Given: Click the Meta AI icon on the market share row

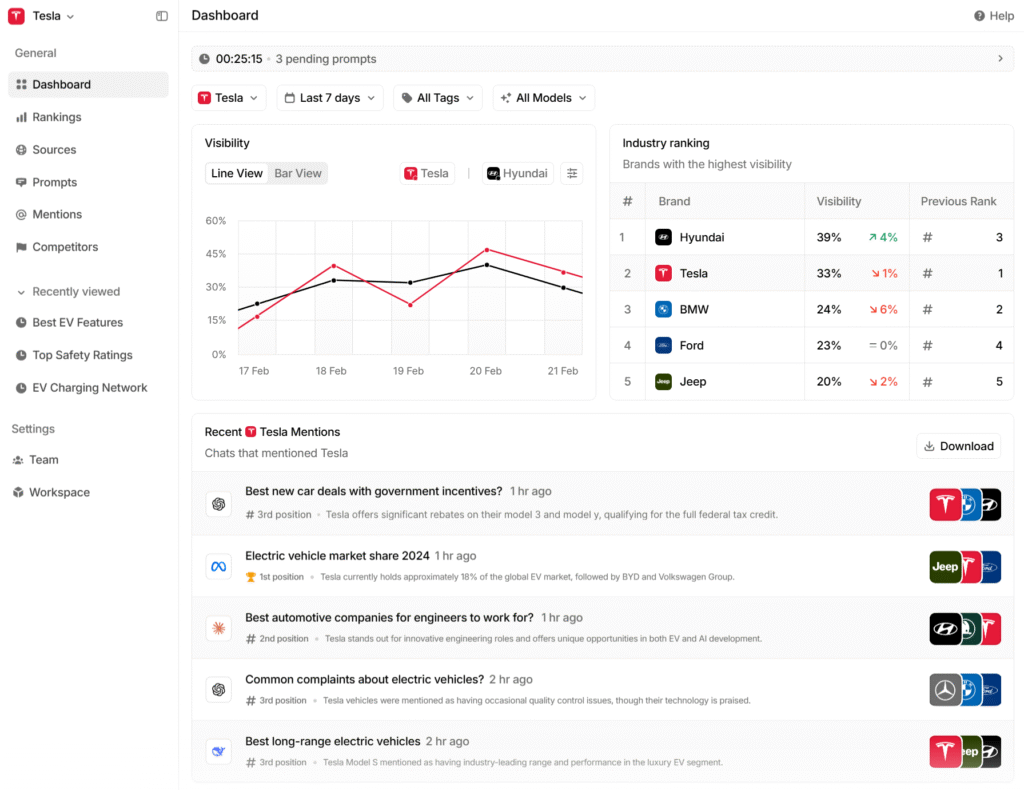Looking at the screenshot, I should (x=219, y=566).
